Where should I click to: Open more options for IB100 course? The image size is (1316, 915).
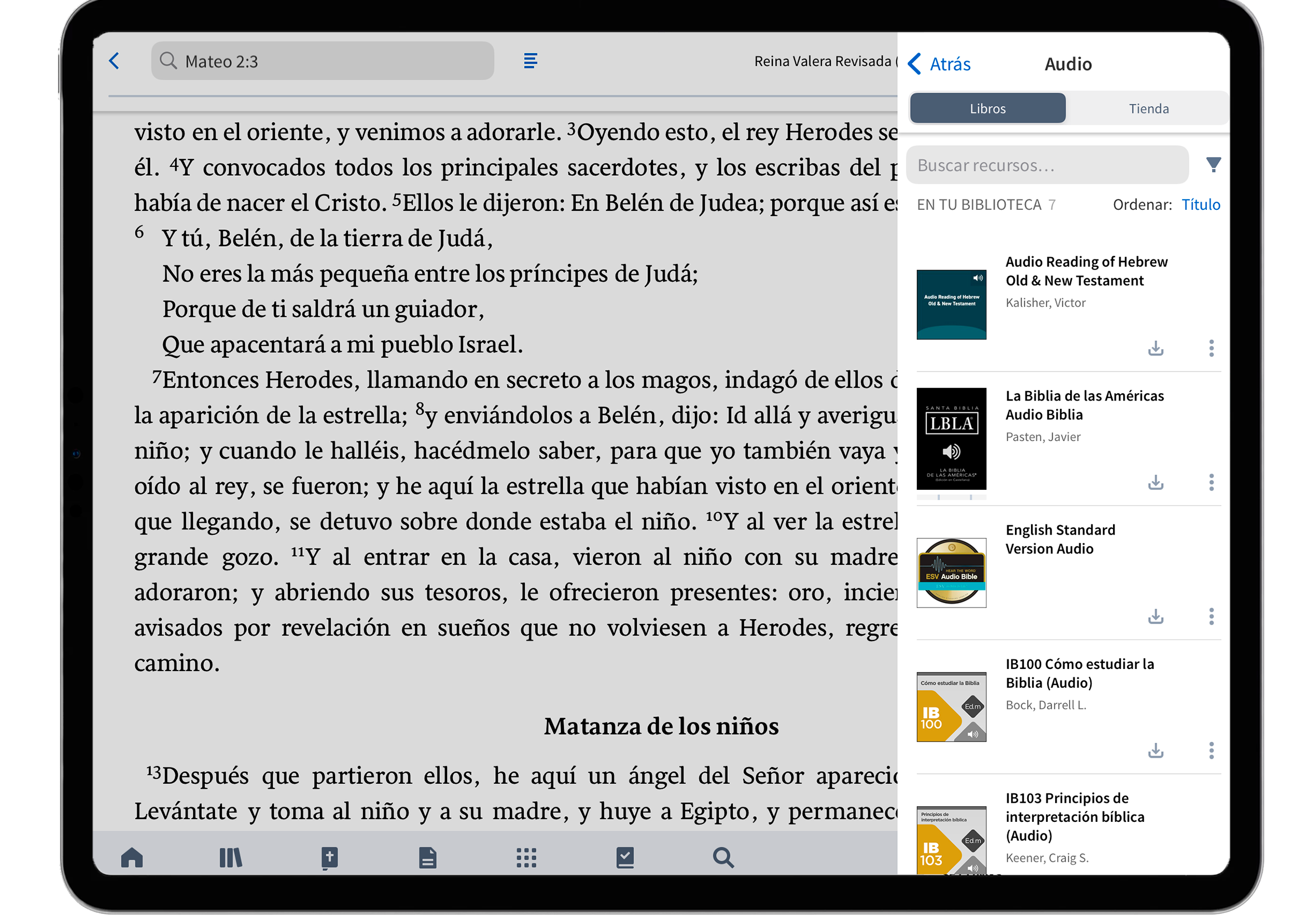1211,750
